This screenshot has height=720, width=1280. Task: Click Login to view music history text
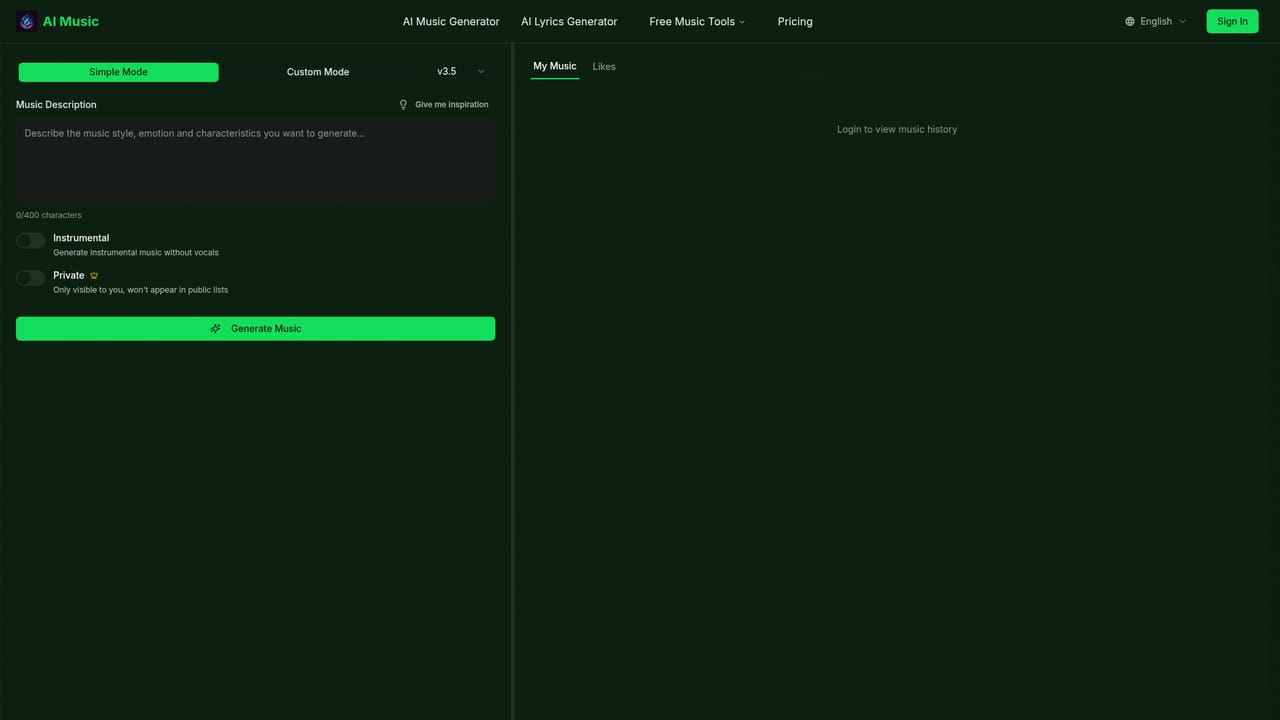click(x=897, y=129)
